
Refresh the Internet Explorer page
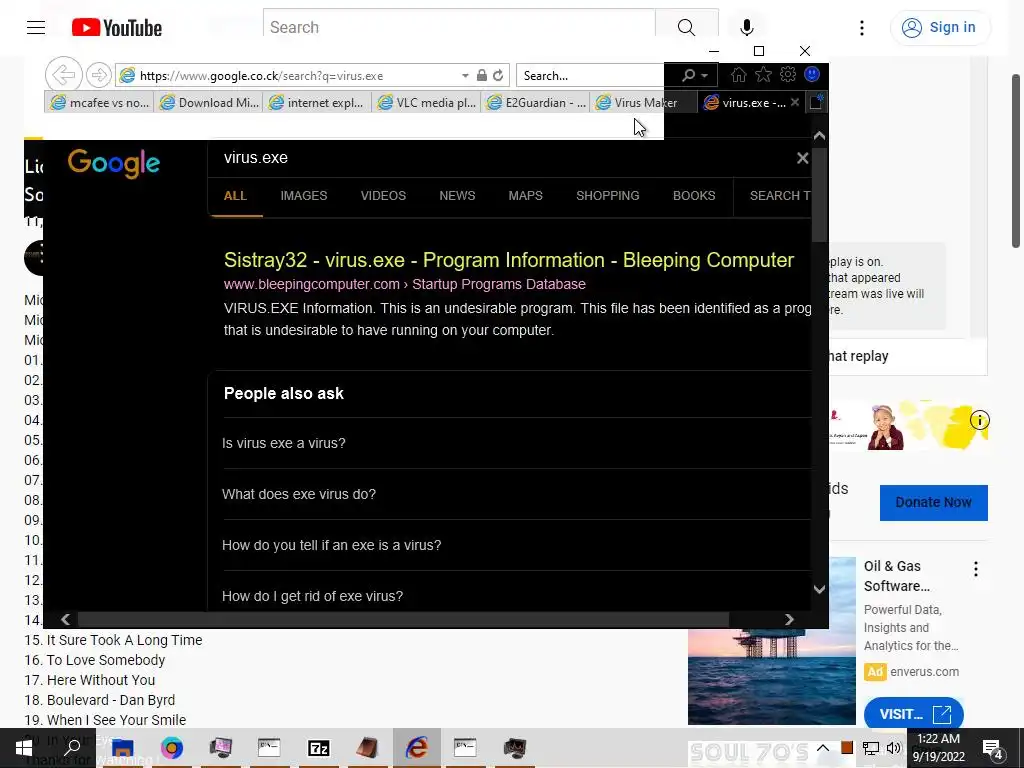pos(498,76)
